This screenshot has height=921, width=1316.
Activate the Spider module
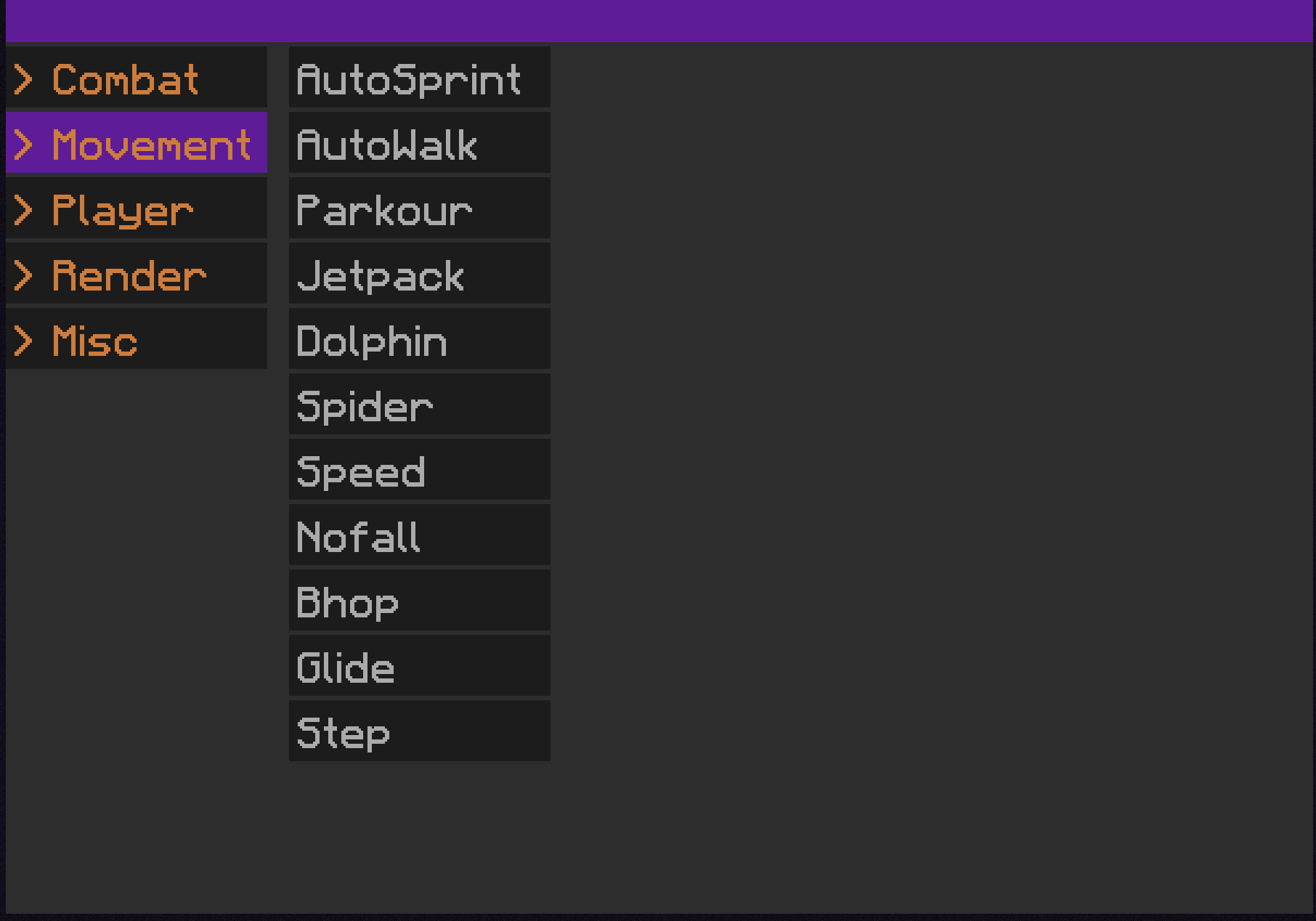coord(420,404)
